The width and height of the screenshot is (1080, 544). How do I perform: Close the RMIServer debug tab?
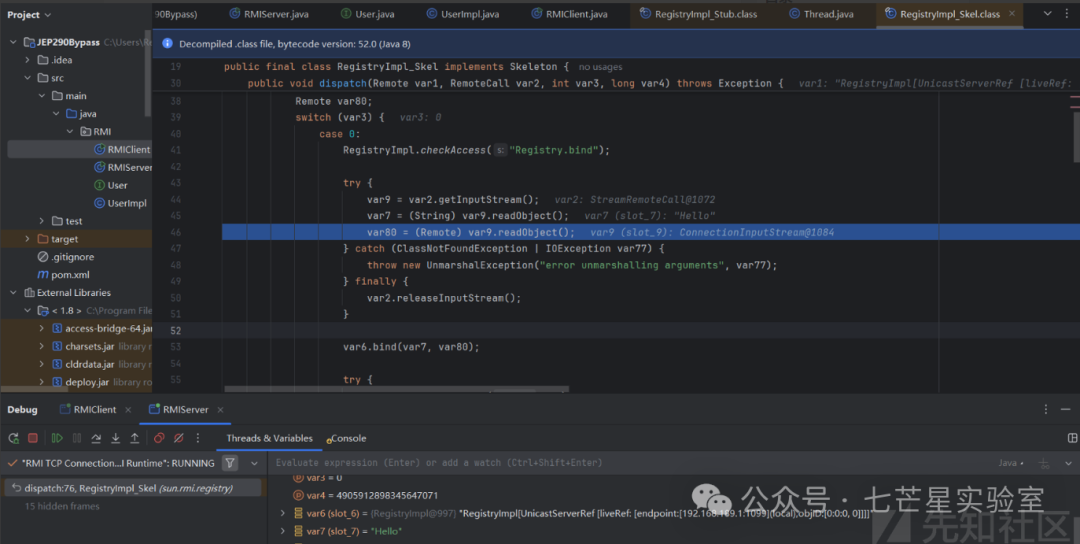(x=220, y=409)
